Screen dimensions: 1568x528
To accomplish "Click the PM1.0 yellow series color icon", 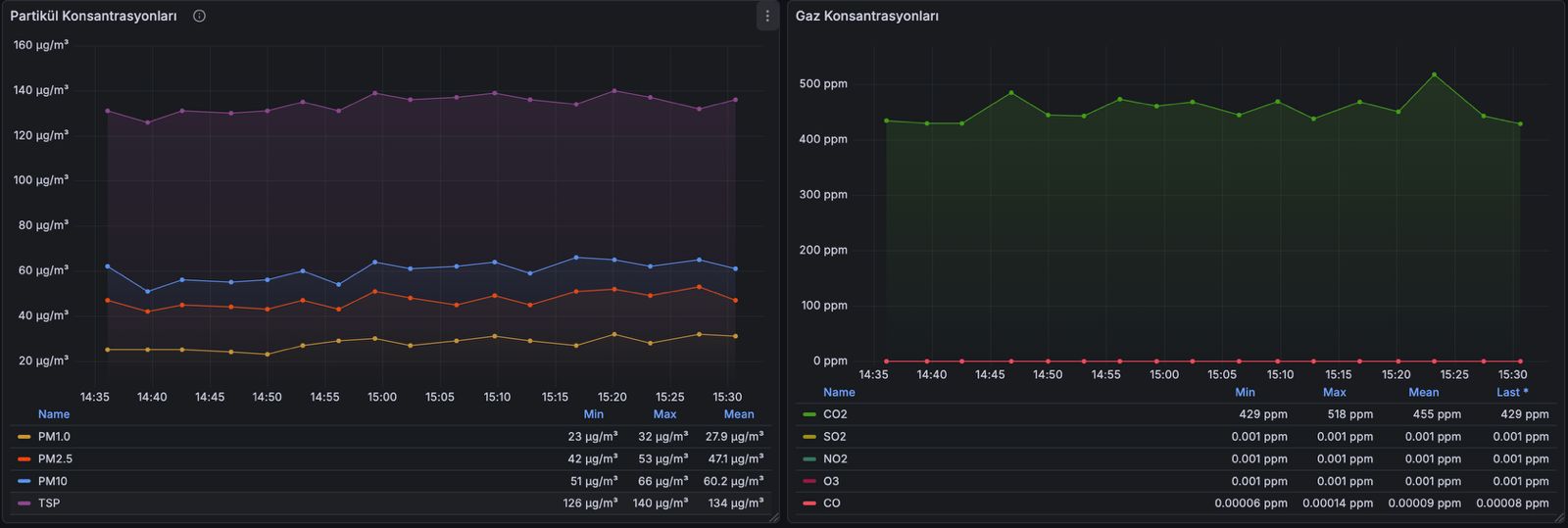I will click(x=24, y=437).
